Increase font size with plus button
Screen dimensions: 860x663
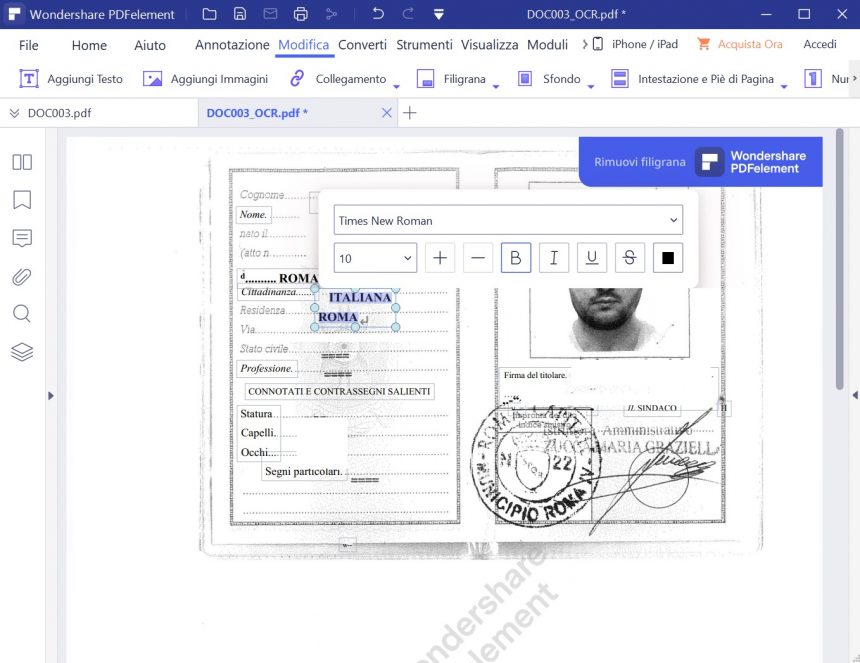tap(440, 258)
